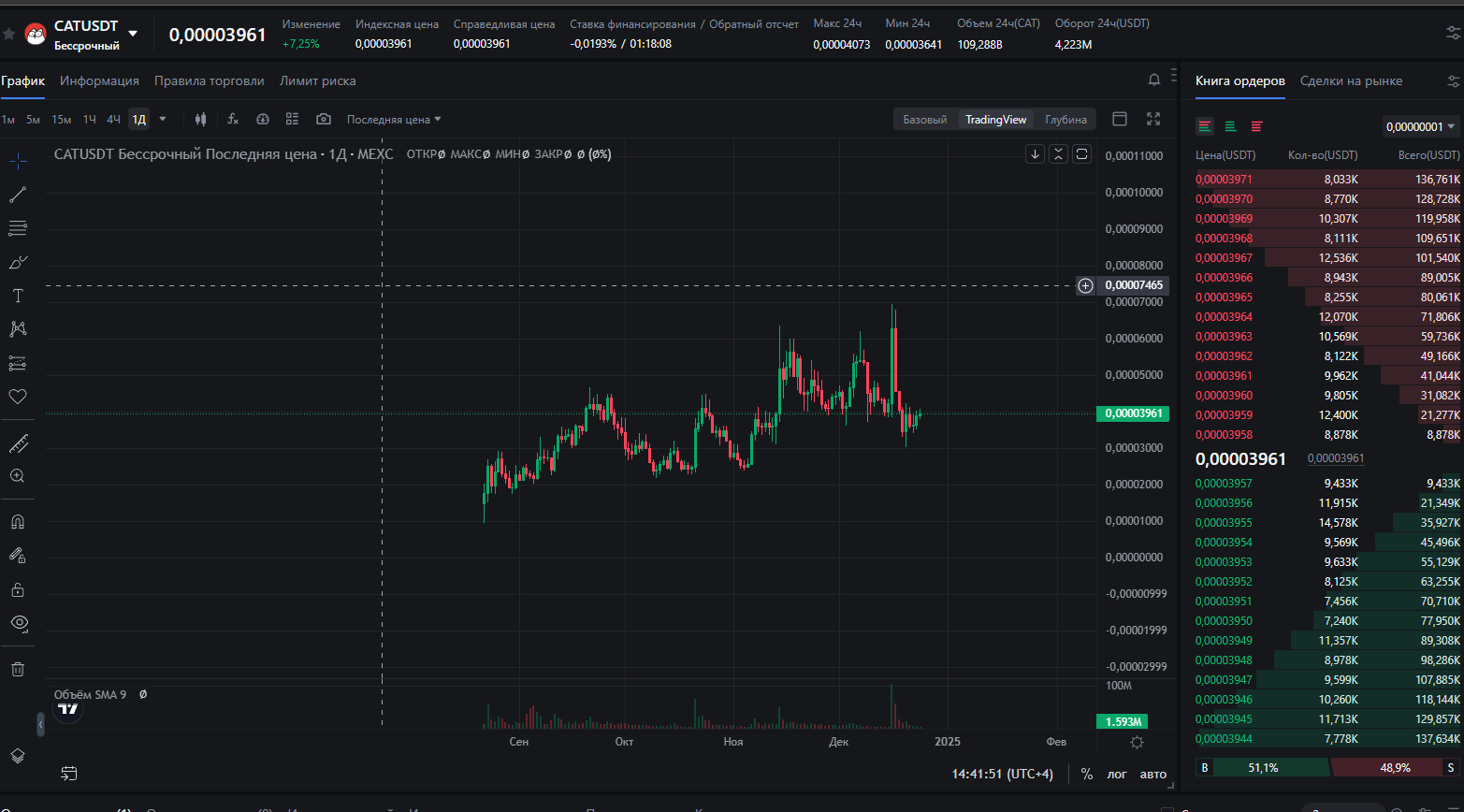Open the go-to-date calendar icon
This screenshot has height=812, width=1464.
(69, 774)
